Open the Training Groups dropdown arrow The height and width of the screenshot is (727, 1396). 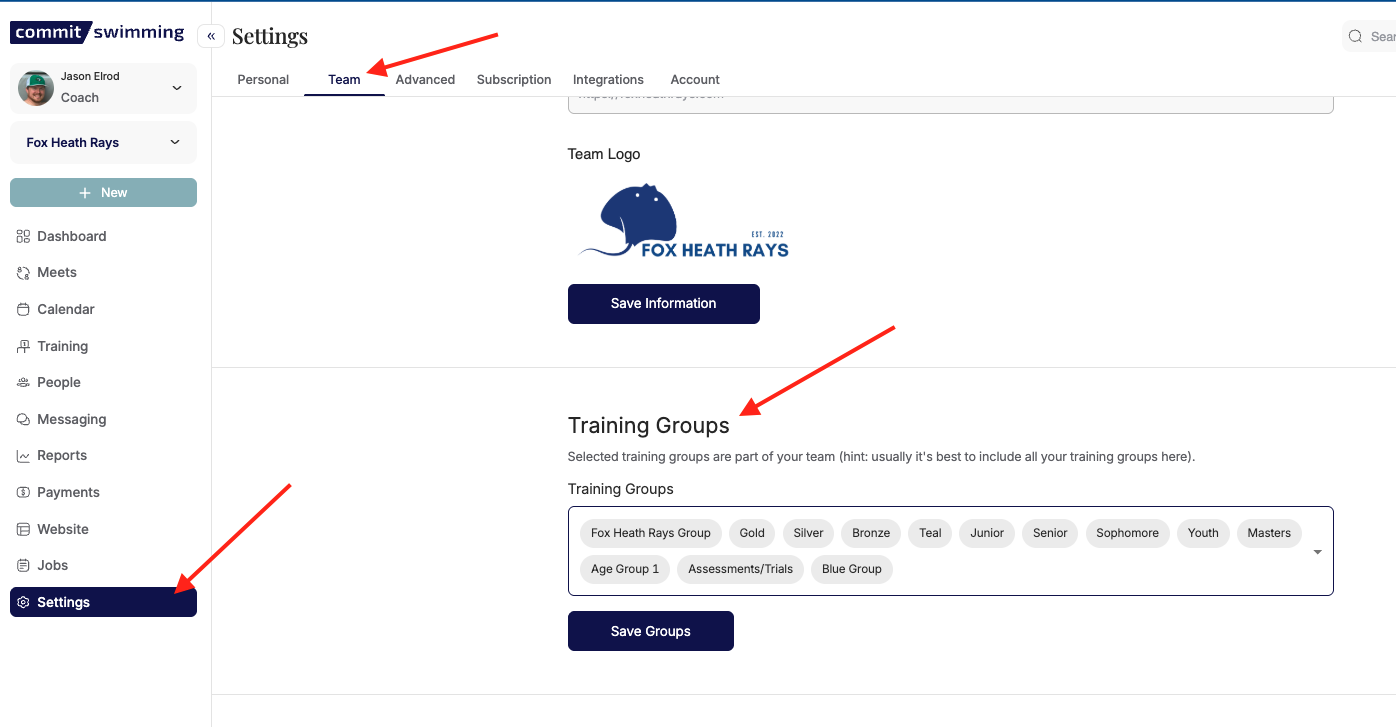[1317, 552]
